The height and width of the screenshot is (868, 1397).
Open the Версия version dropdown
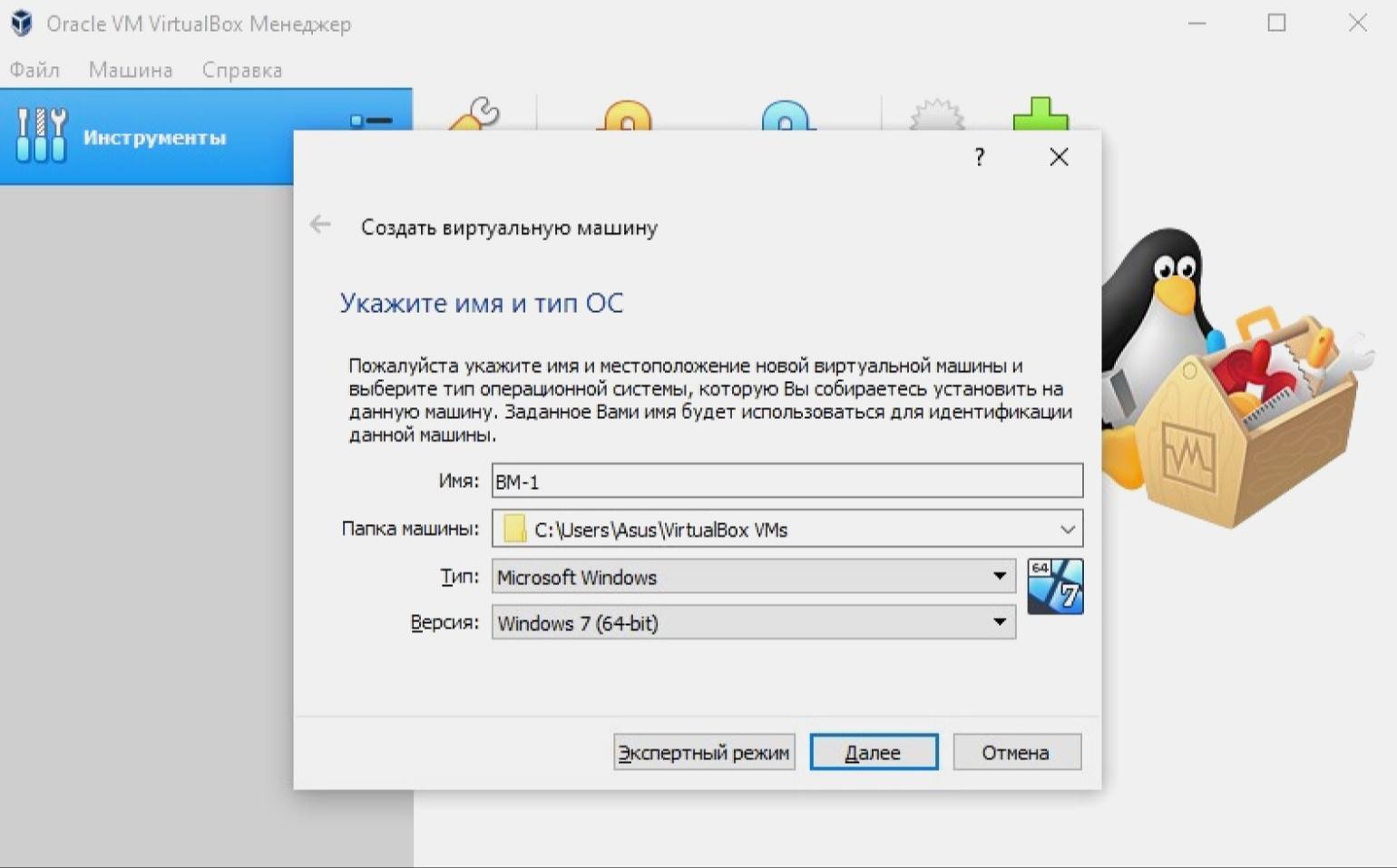pyautogui.click(x=753, y=622)
